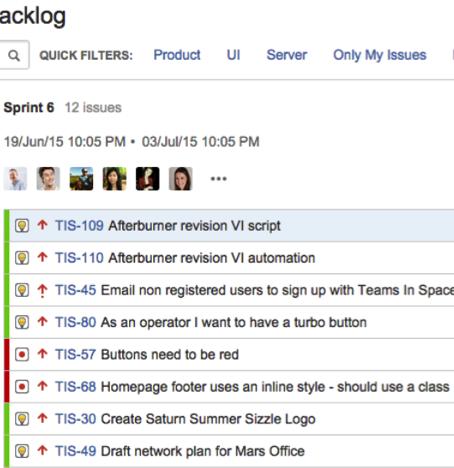454x468 pixels.
Task: Select the Afterburner revision VI script row
Action: (x=231, y=226)
